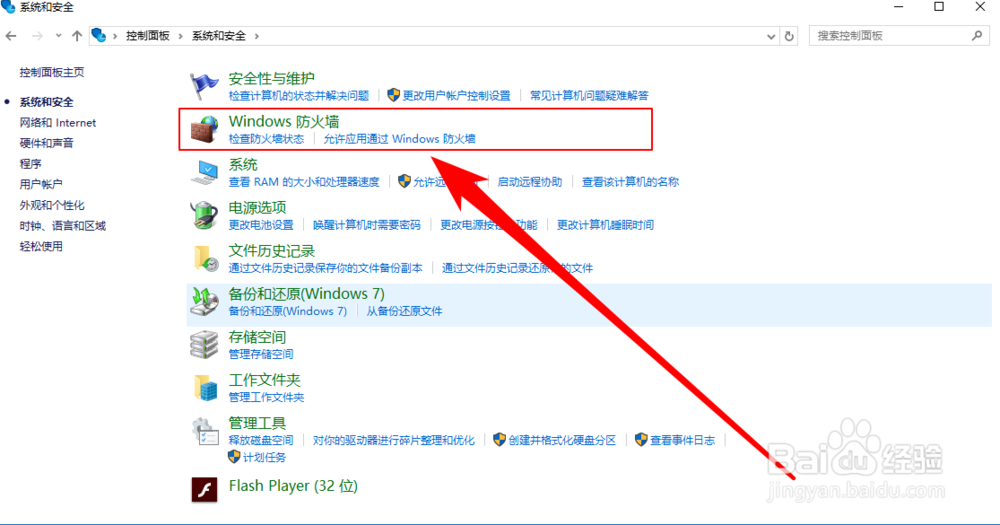Click 更改用户帐户控制设置 link

pos(456,96)
